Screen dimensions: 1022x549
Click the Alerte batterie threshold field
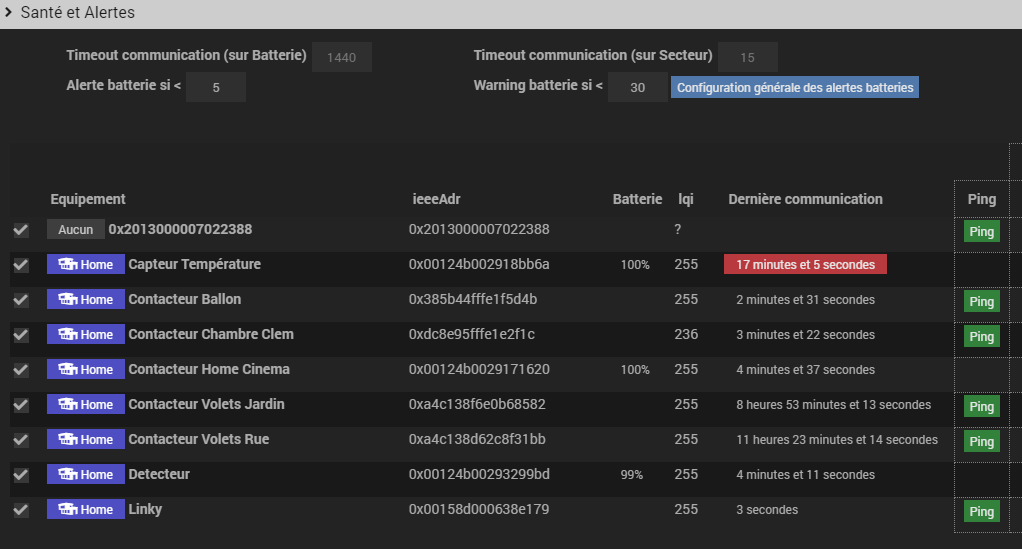tap(215, 88)
